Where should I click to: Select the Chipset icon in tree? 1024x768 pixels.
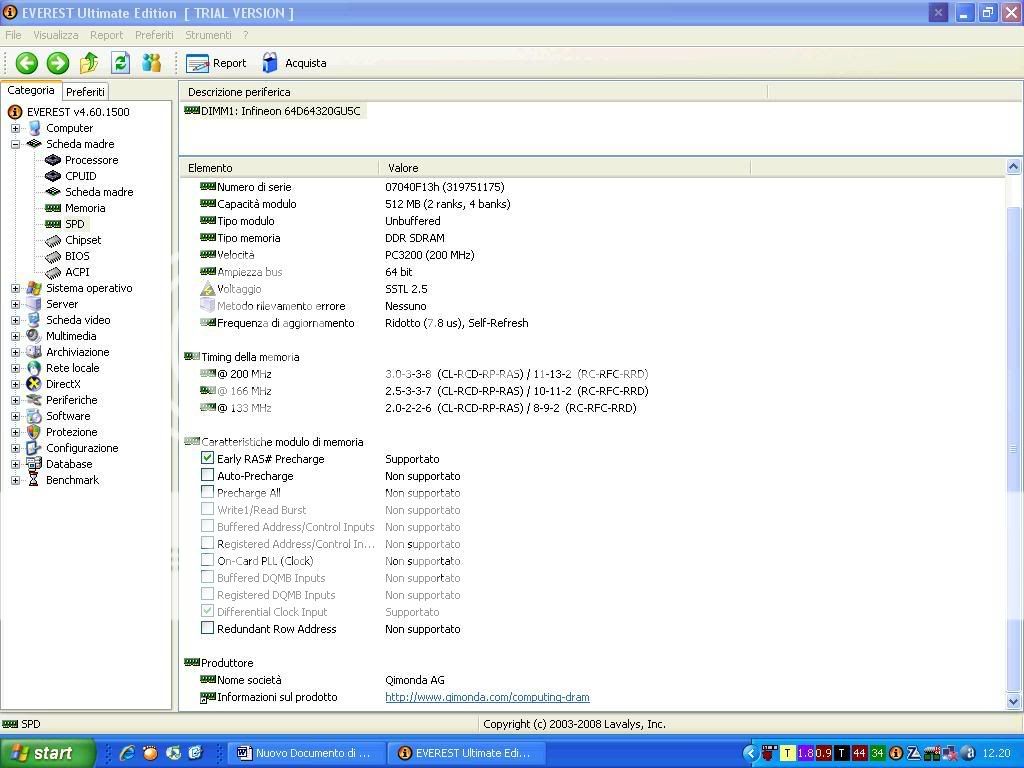(x=53, y=240)
